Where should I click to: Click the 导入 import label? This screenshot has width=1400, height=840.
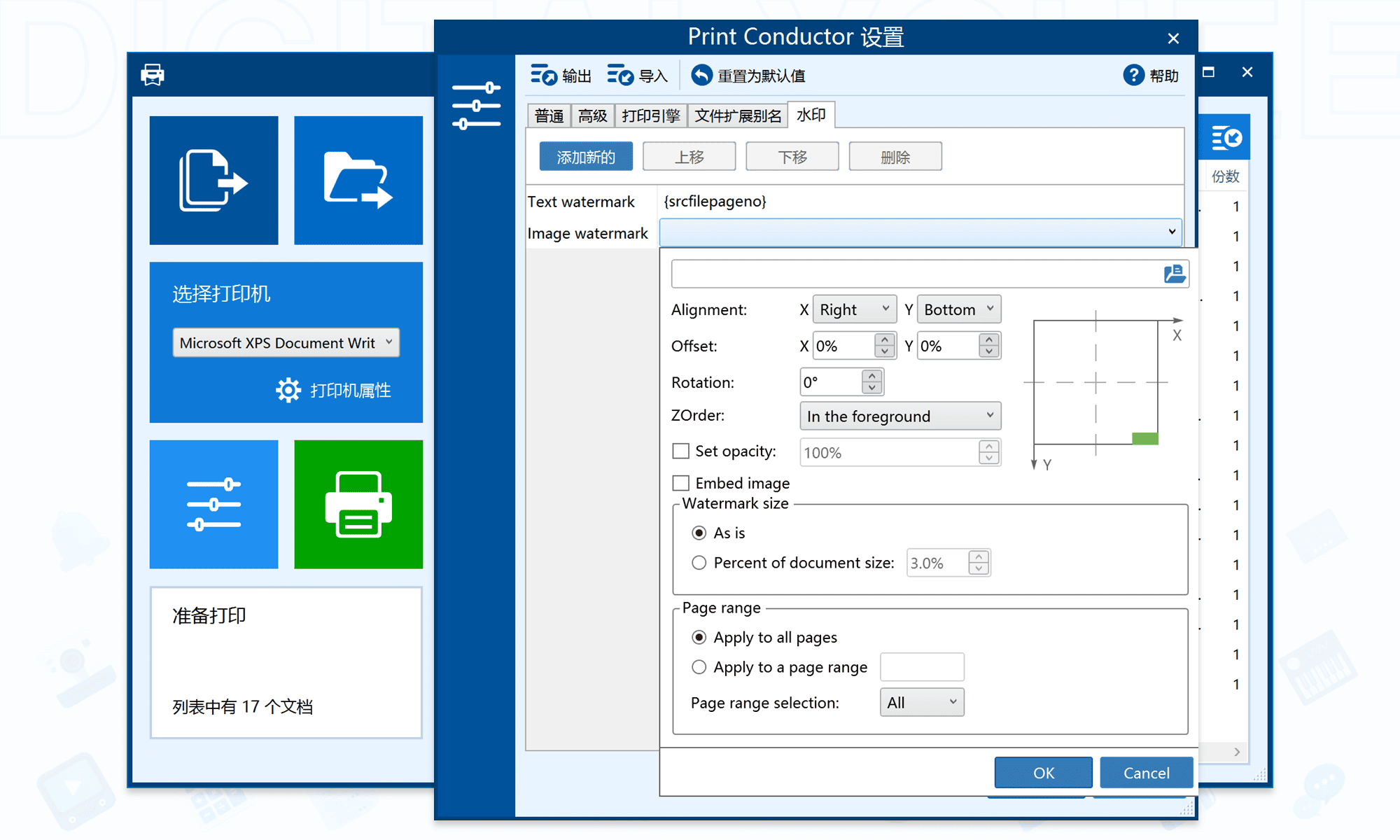(x=654, y=76)
